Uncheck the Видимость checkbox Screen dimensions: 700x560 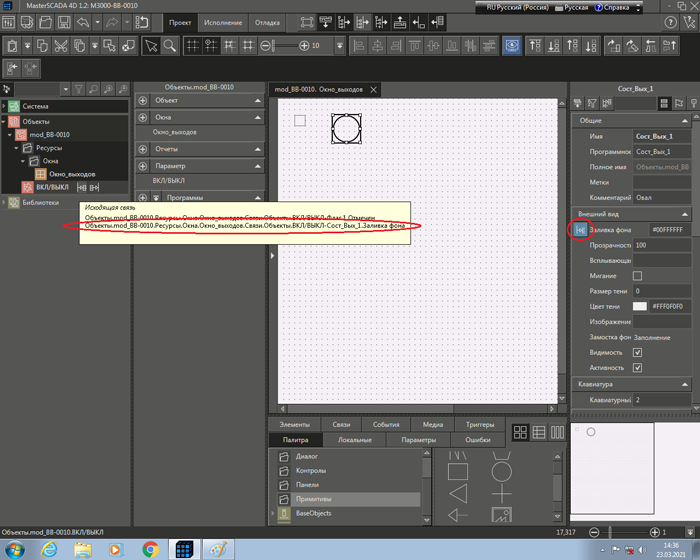click(x=638, y=352)
